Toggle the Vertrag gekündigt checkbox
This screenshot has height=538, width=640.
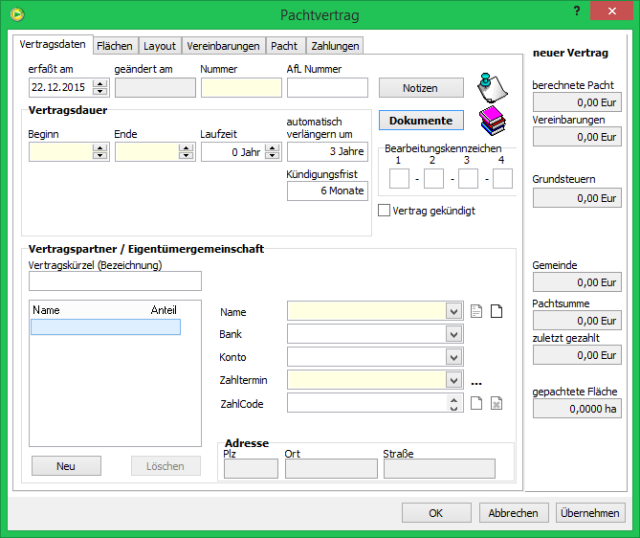pyautogui.click(x=384, y=211)
